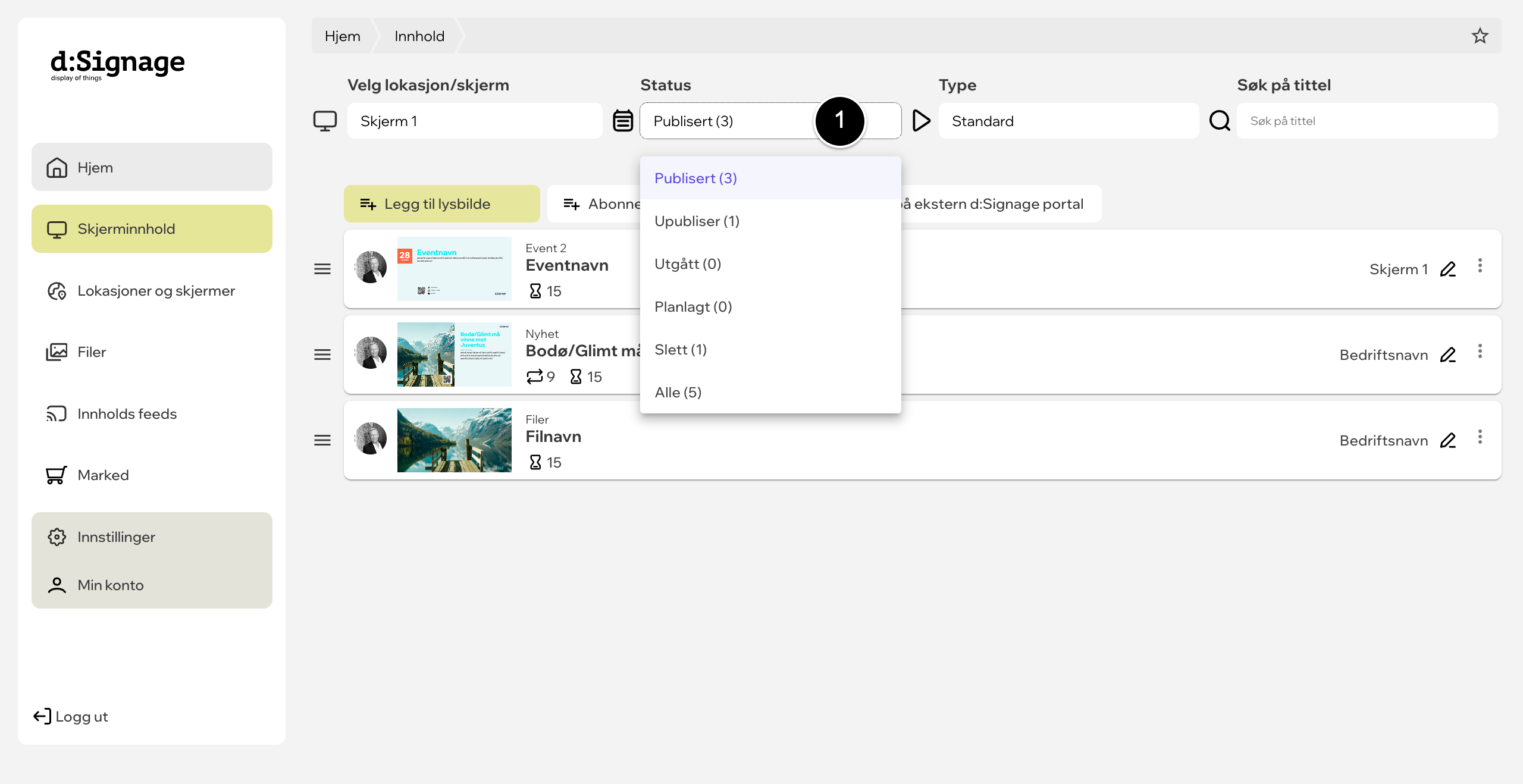1523x784 pixels.
Task: Open Innholds feeds section
Action: click(152, 414)
